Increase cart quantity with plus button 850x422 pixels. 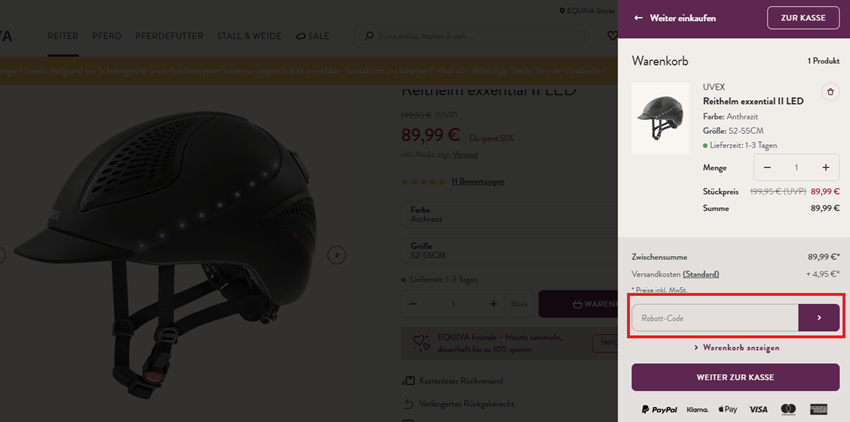[x=826, y=168]
